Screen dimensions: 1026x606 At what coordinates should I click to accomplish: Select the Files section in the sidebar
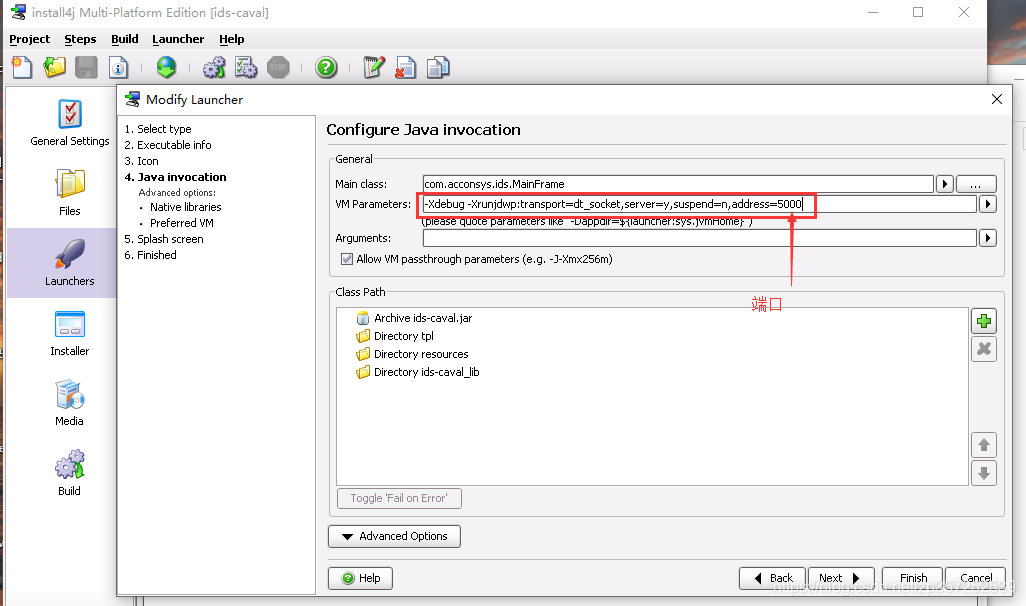69,192
